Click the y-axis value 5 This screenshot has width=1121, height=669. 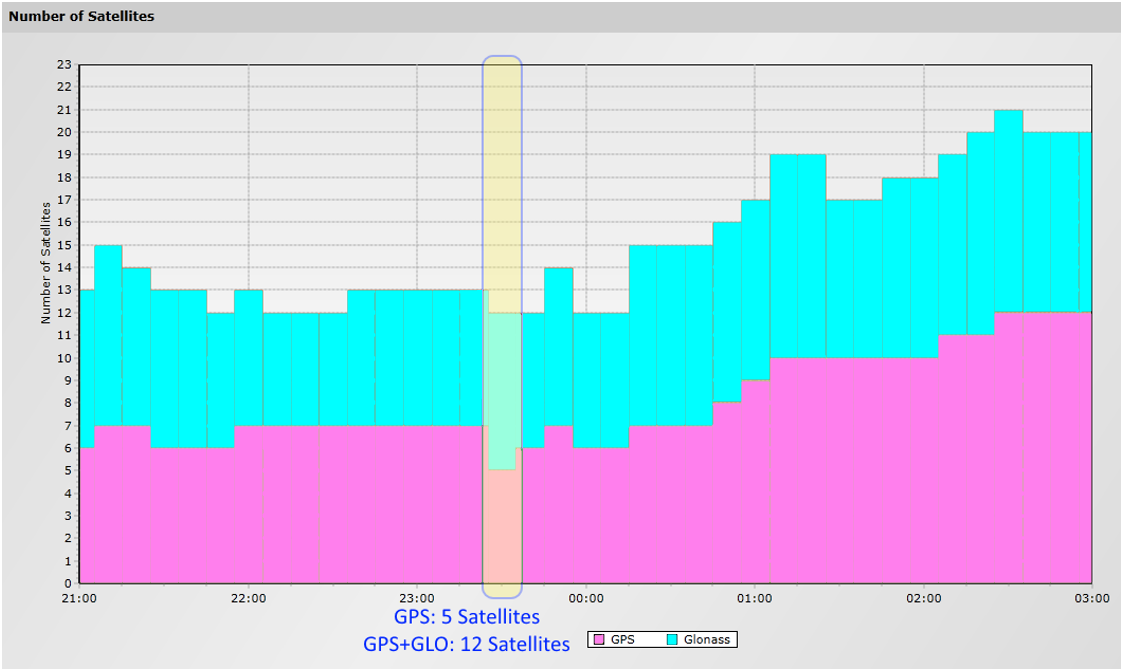(69, 471)
